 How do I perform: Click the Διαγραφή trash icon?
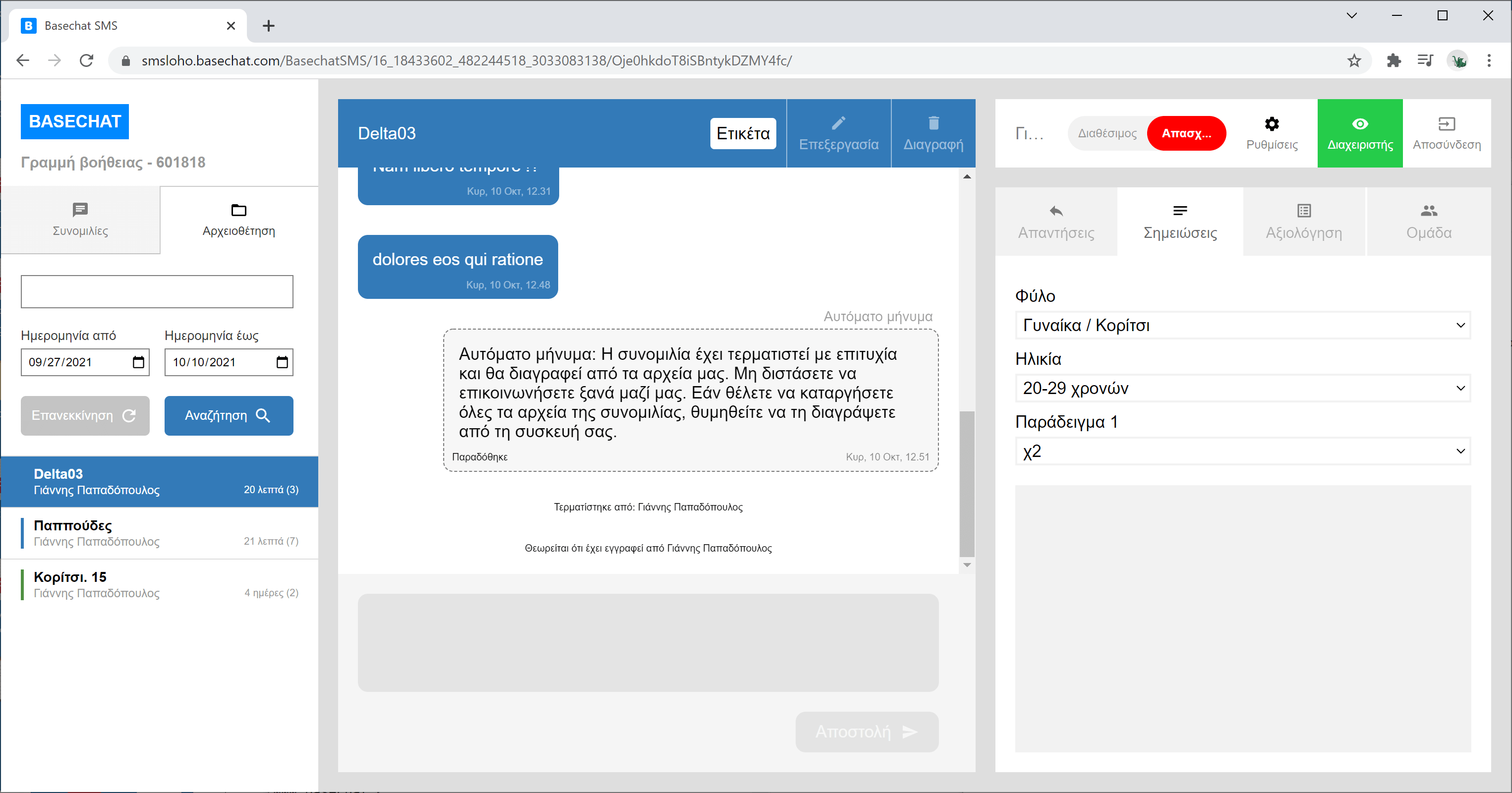[x=933, y=123]
